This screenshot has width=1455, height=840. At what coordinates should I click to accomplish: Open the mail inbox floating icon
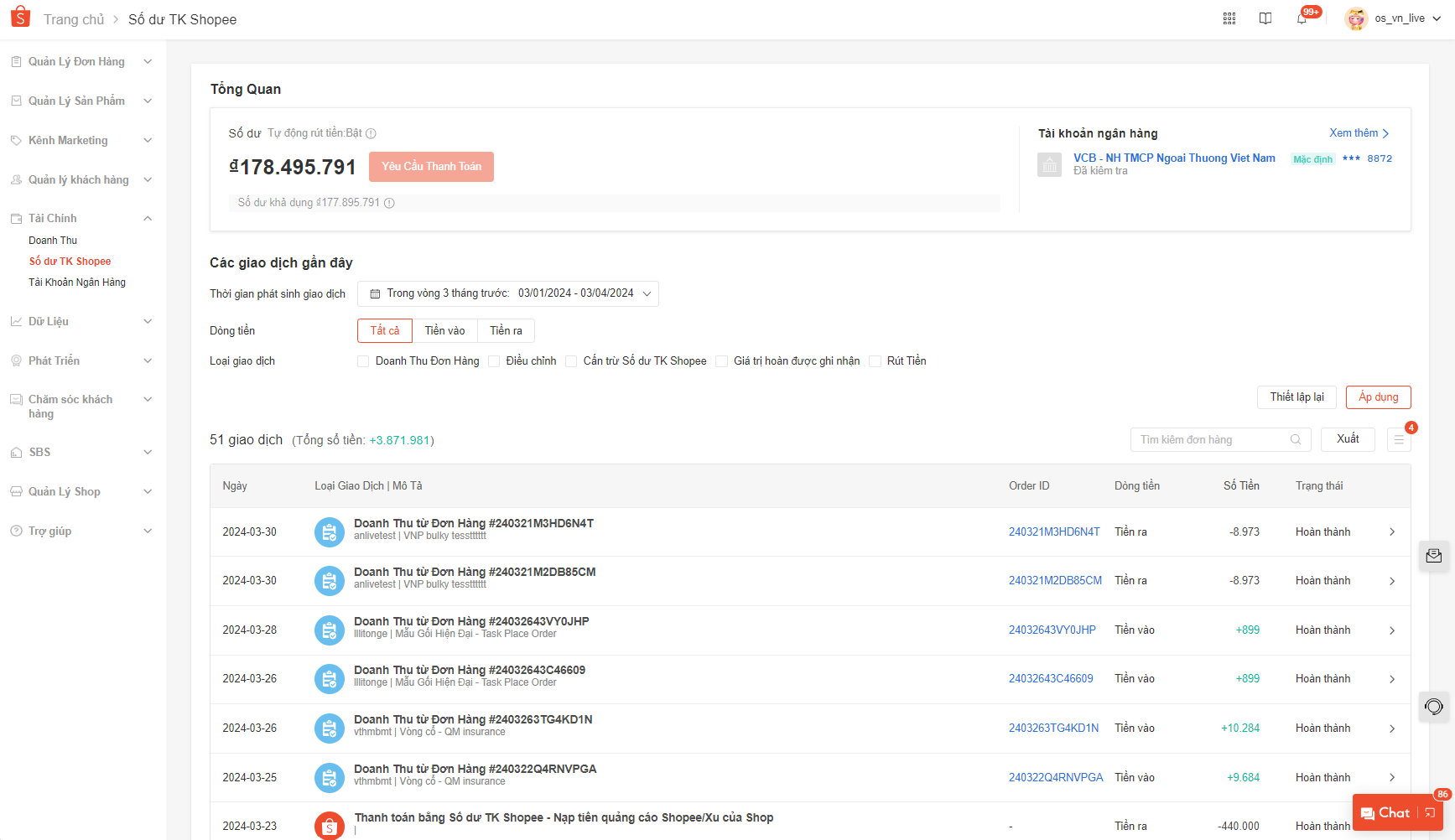tap(1434, 556)
